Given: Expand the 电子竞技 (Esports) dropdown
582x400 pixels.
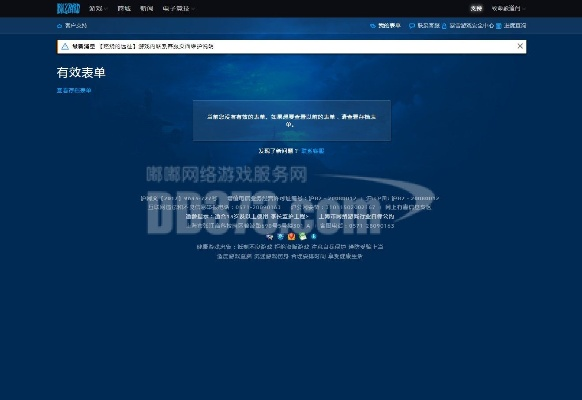Looking at the screenshot, I should [179, 9].
